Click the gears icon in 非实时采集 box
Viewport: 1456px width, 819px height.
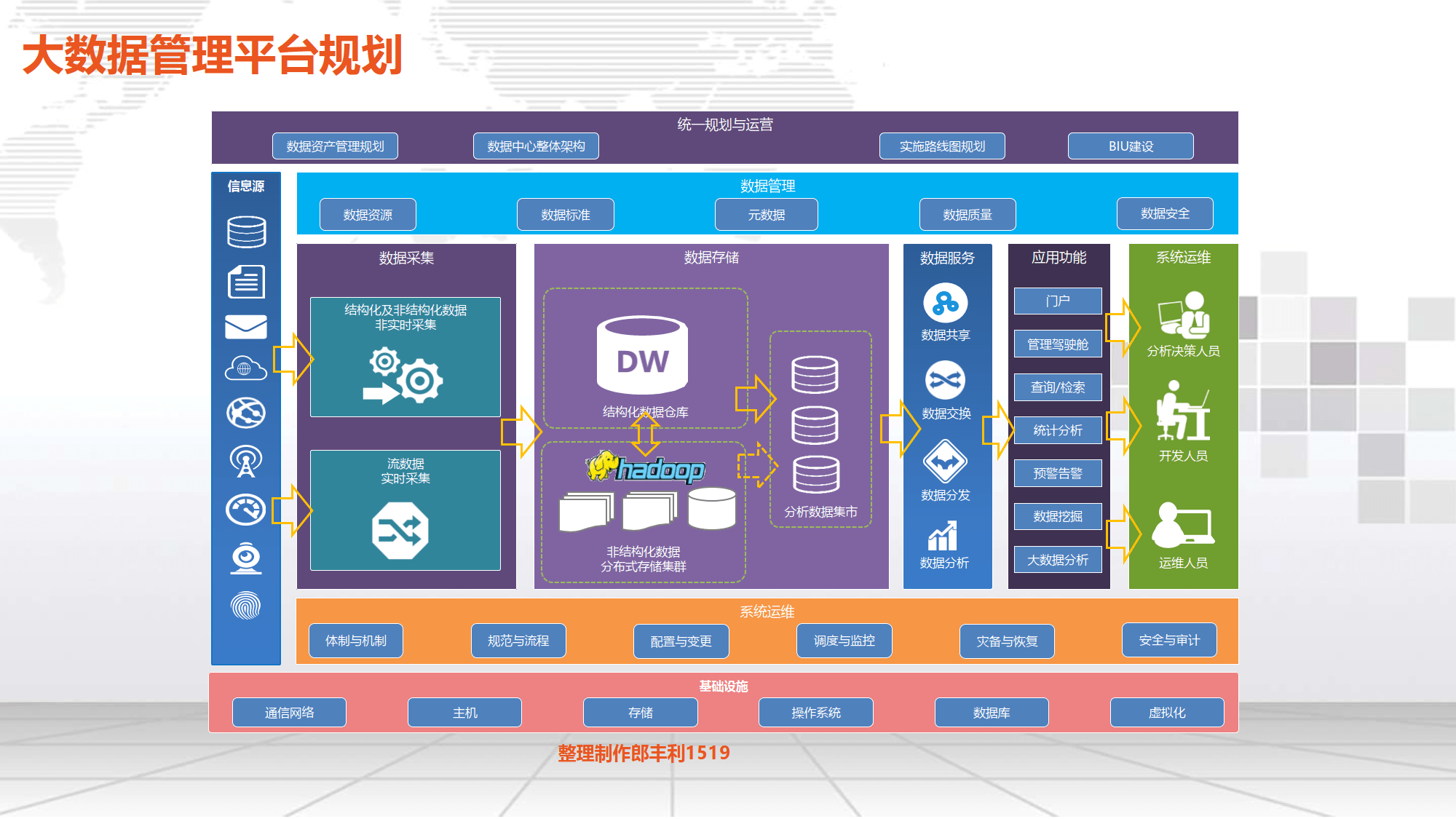click(x=403, y=376)
